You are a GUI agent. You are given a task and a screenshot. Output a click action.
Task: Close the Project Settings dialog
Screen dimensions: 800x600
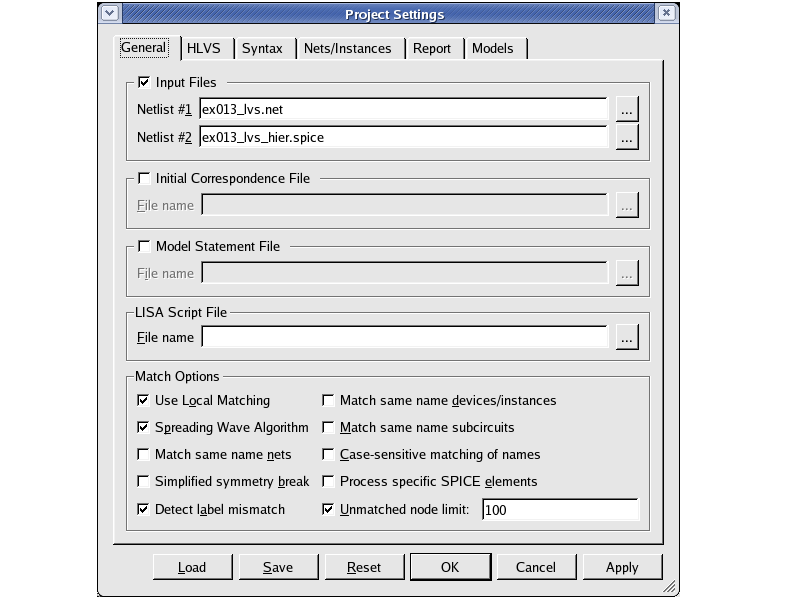pos(666,14)
